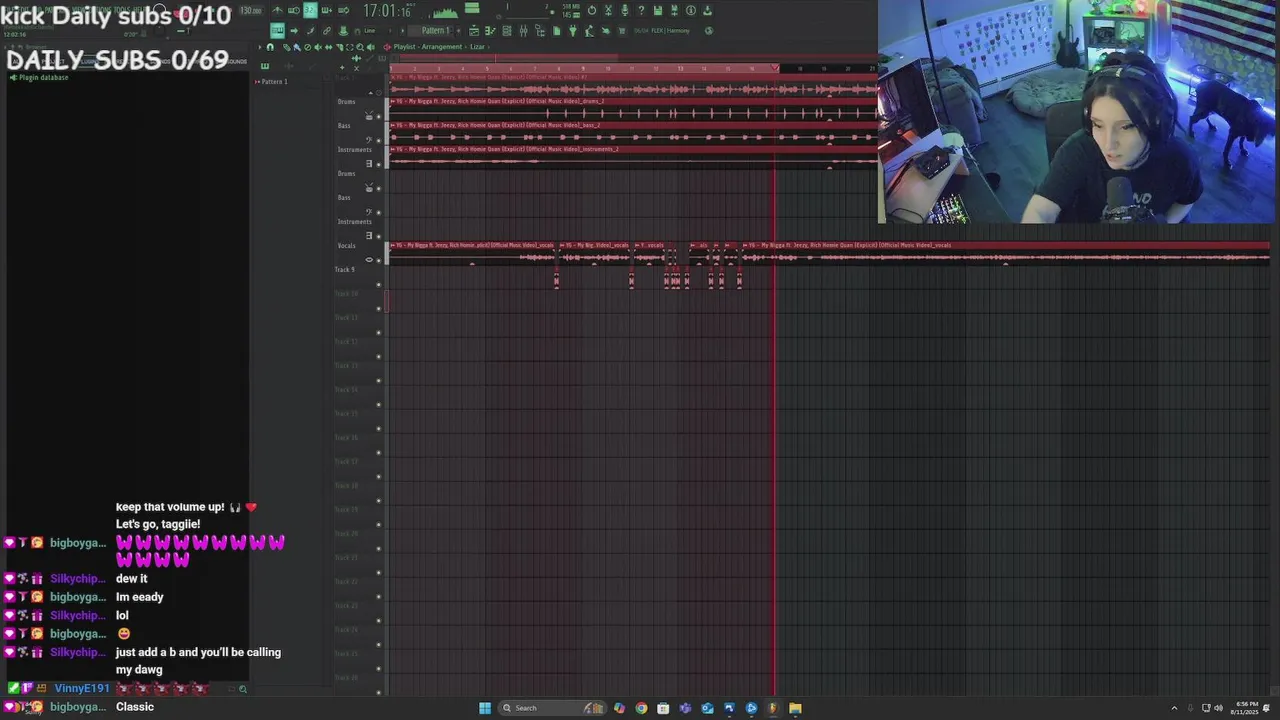Toggle the browser view icon
Image resolution: width=1280 pixels, height=720 pixels.
[x=539, y=30]
